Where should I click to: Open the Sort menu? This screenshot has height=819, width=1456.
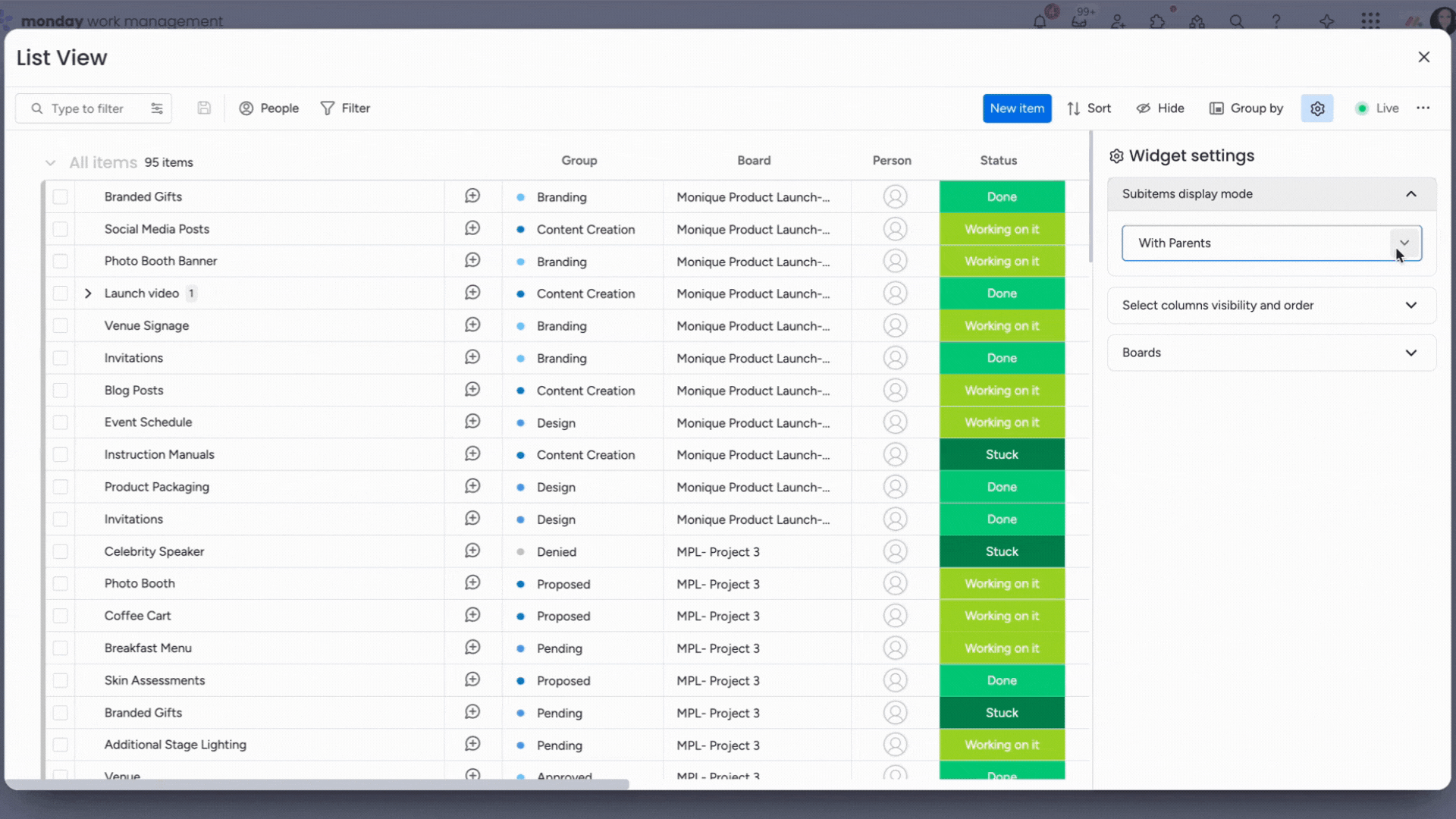[x=1089, y=108]
